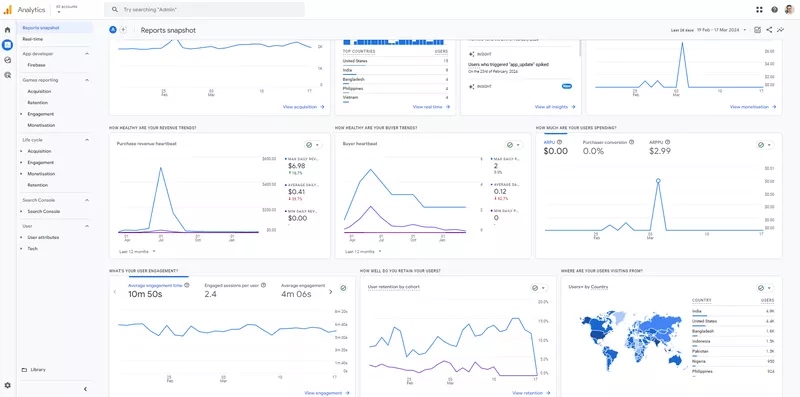
Task: Select the ARPPU metric tab
Action: [660, 147]
